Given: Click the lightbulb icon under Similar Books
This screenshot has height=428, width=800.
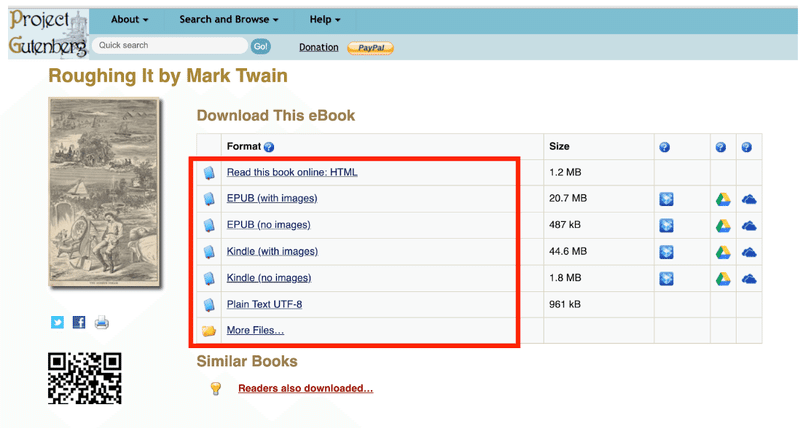Looking at the screenshot, I should point(216,389).
